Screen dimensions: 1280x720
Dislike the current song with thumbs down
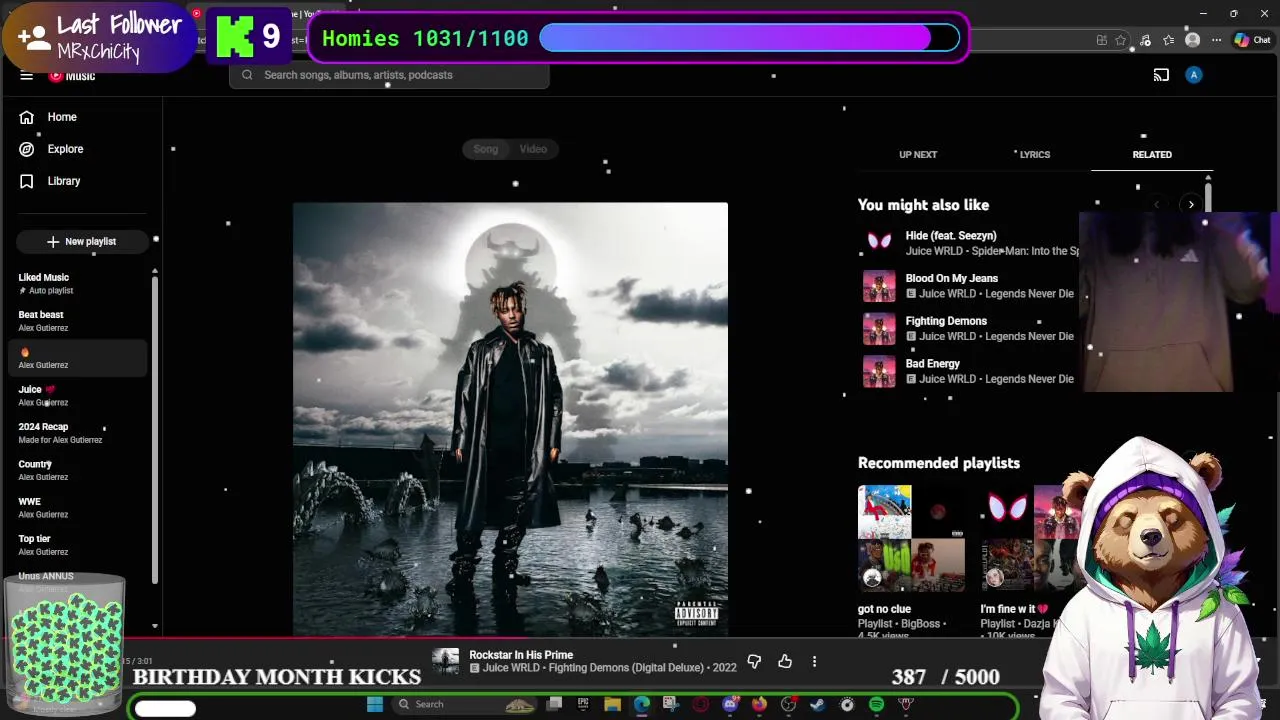pyautogui.click(x=754, y=661)
